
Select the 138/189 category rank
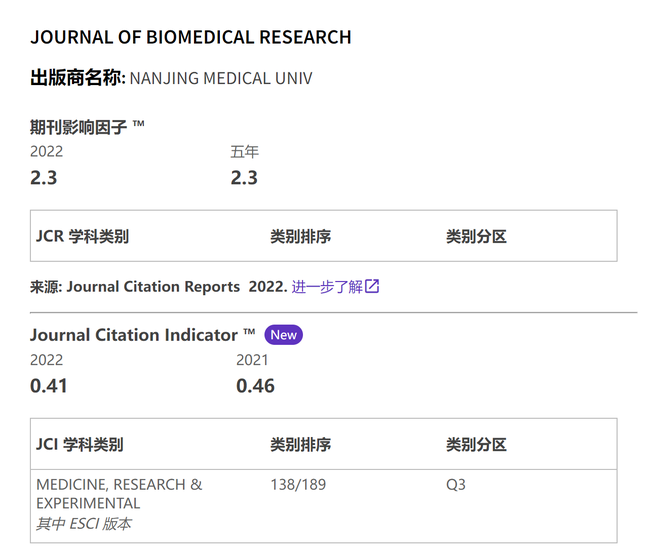click(x=298, y=484)
